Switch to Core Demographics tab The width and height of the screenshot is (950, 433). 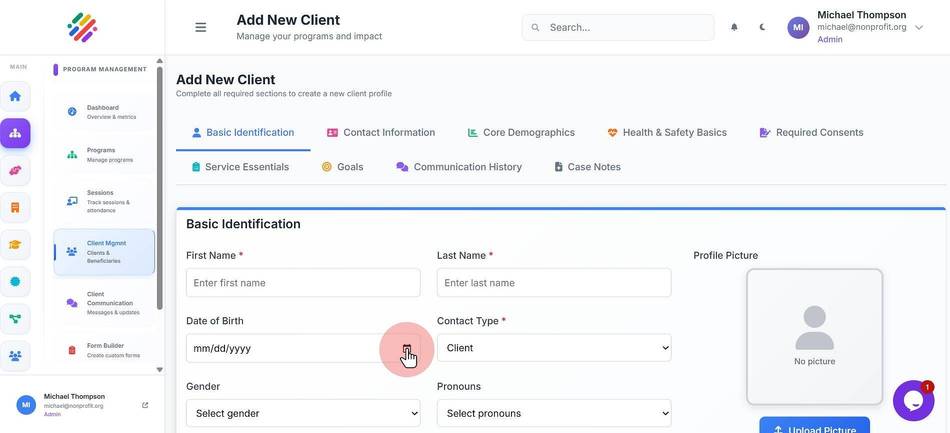[521, 133]
